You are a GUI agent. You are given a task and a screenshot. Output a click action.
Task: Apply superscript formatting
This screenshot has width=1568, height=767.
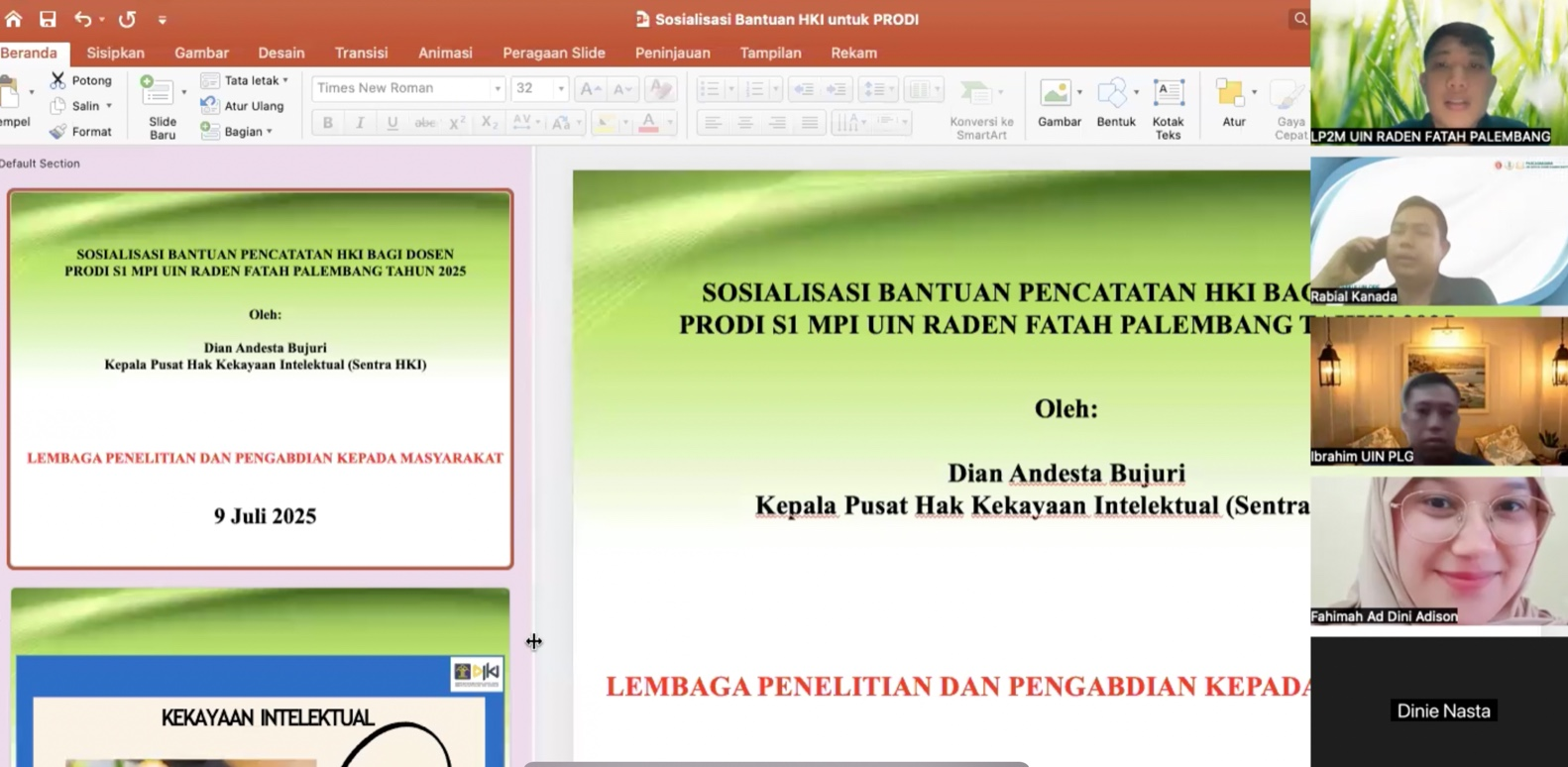point(457,123)
